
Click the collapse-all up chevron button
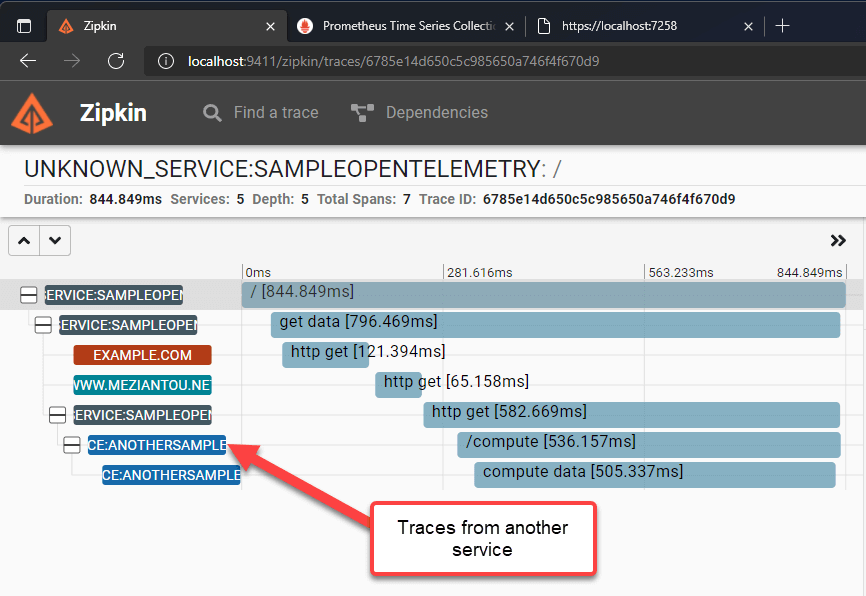(x=24, y=240)
